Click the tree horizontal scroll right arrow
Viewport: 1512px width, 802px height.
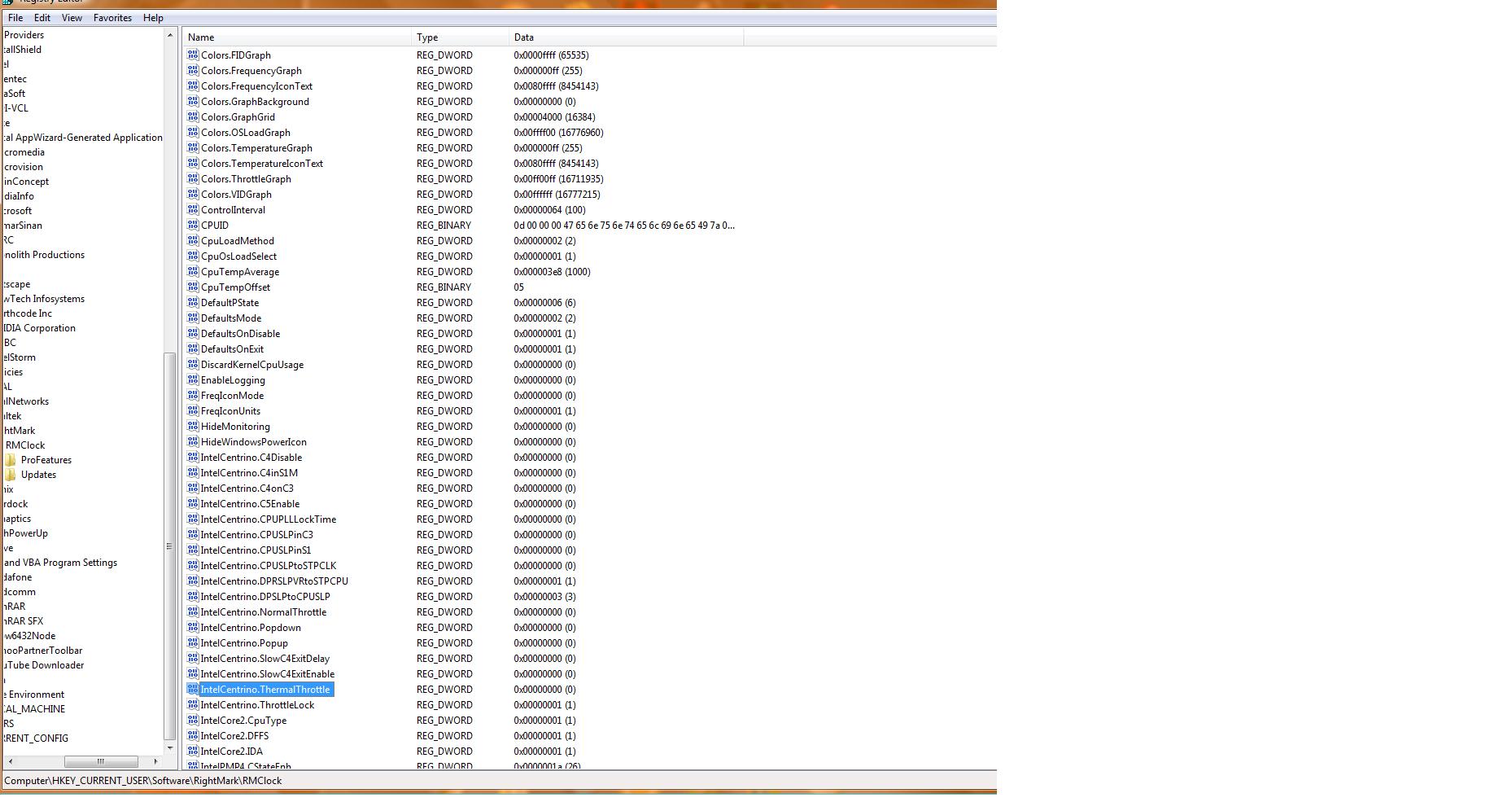pos(155,761)
